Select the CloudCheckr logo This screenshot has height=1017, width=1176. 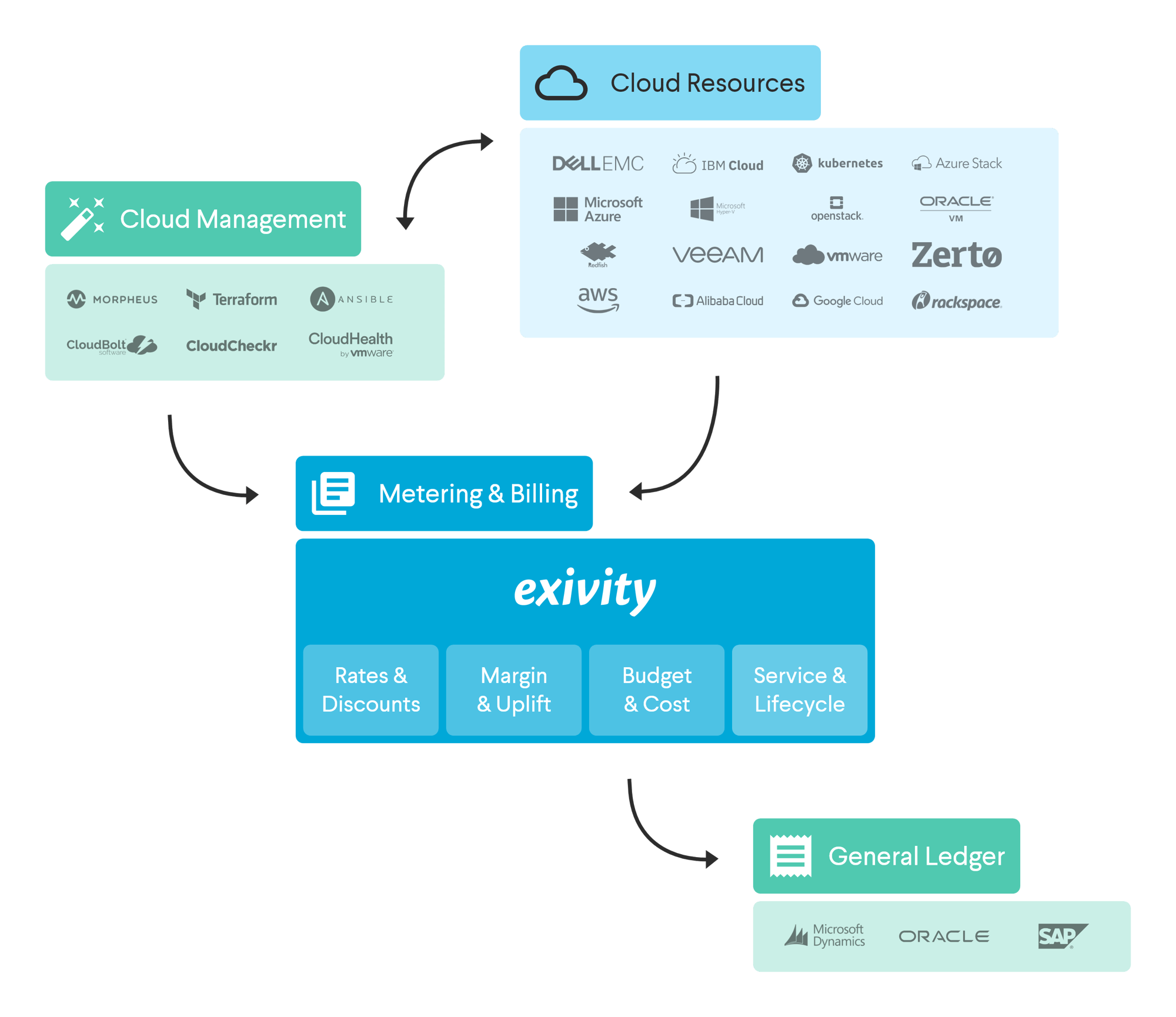231,346
